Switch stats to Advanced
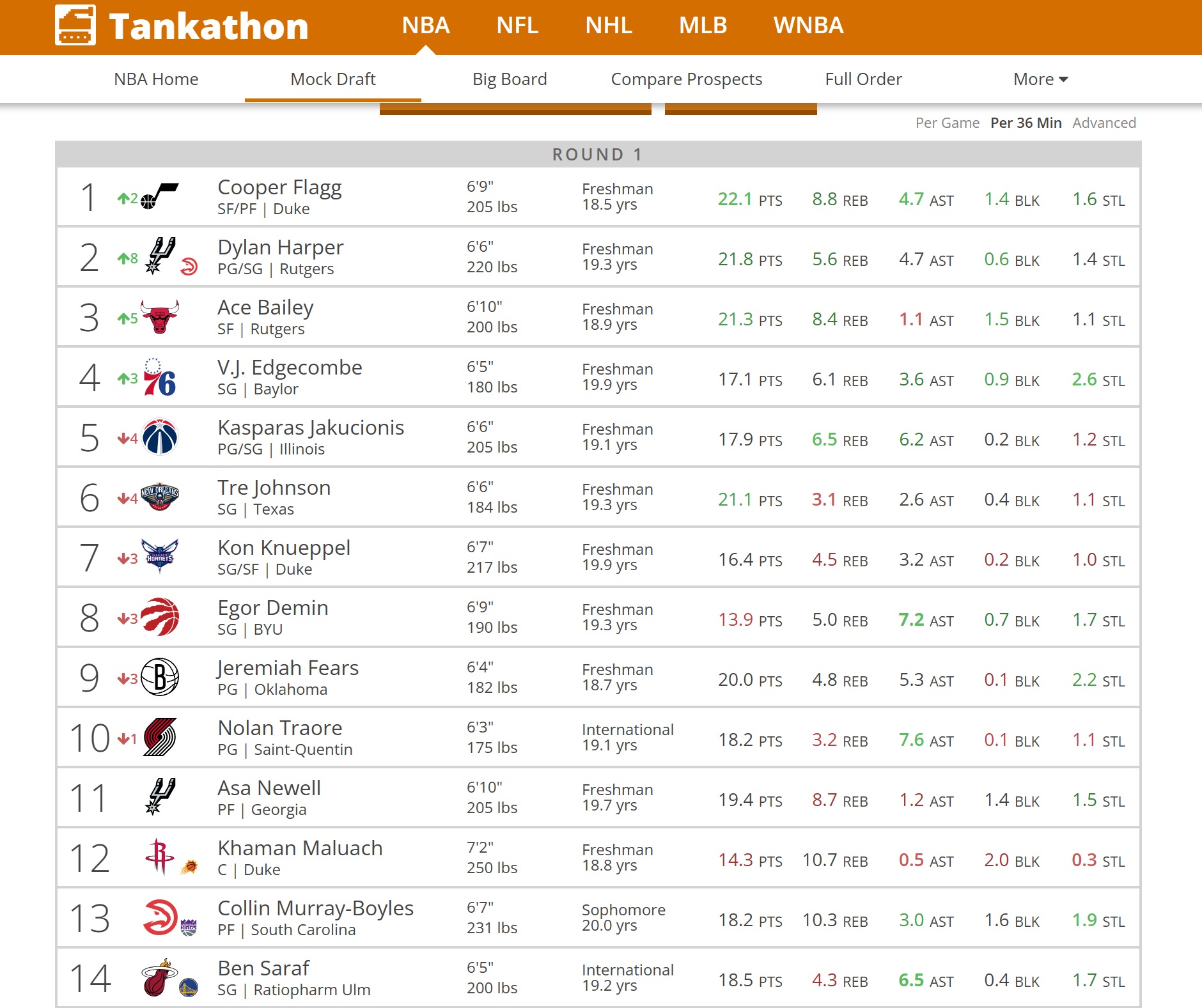Image resolution: width=1202 pixels, height=1008 pixels. 1104,123
